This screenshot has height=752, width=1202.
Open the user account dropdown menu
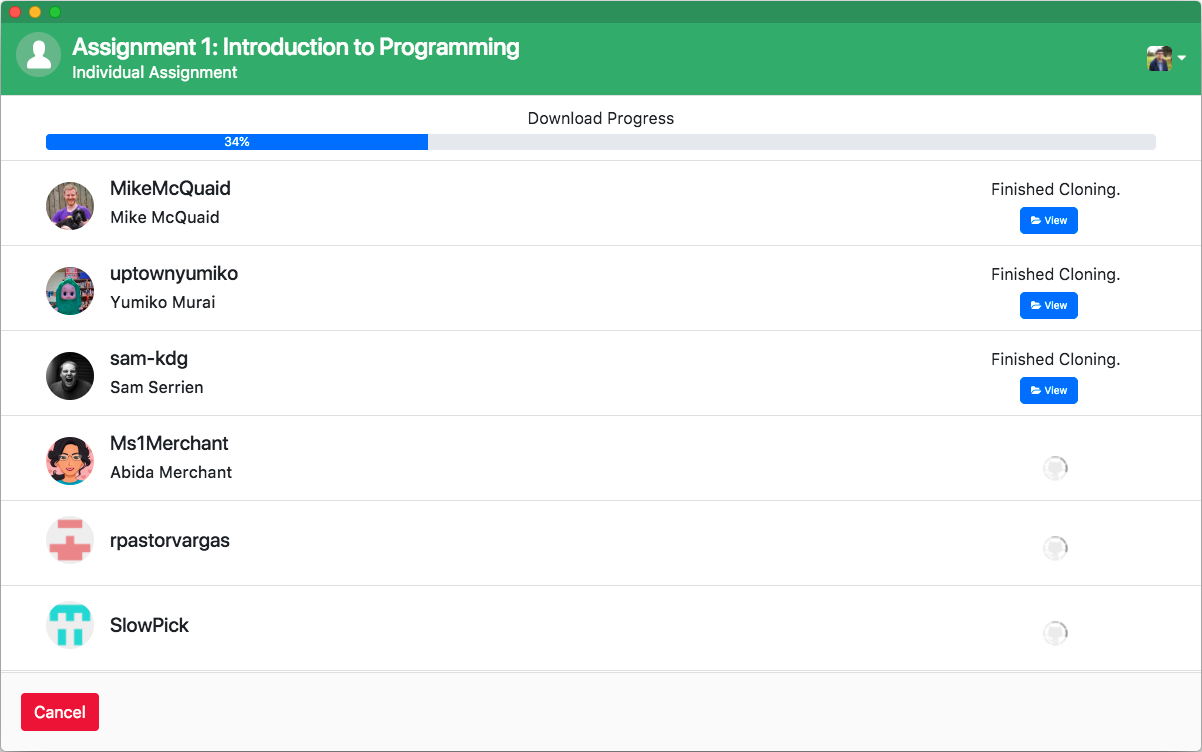point(1181,58)
